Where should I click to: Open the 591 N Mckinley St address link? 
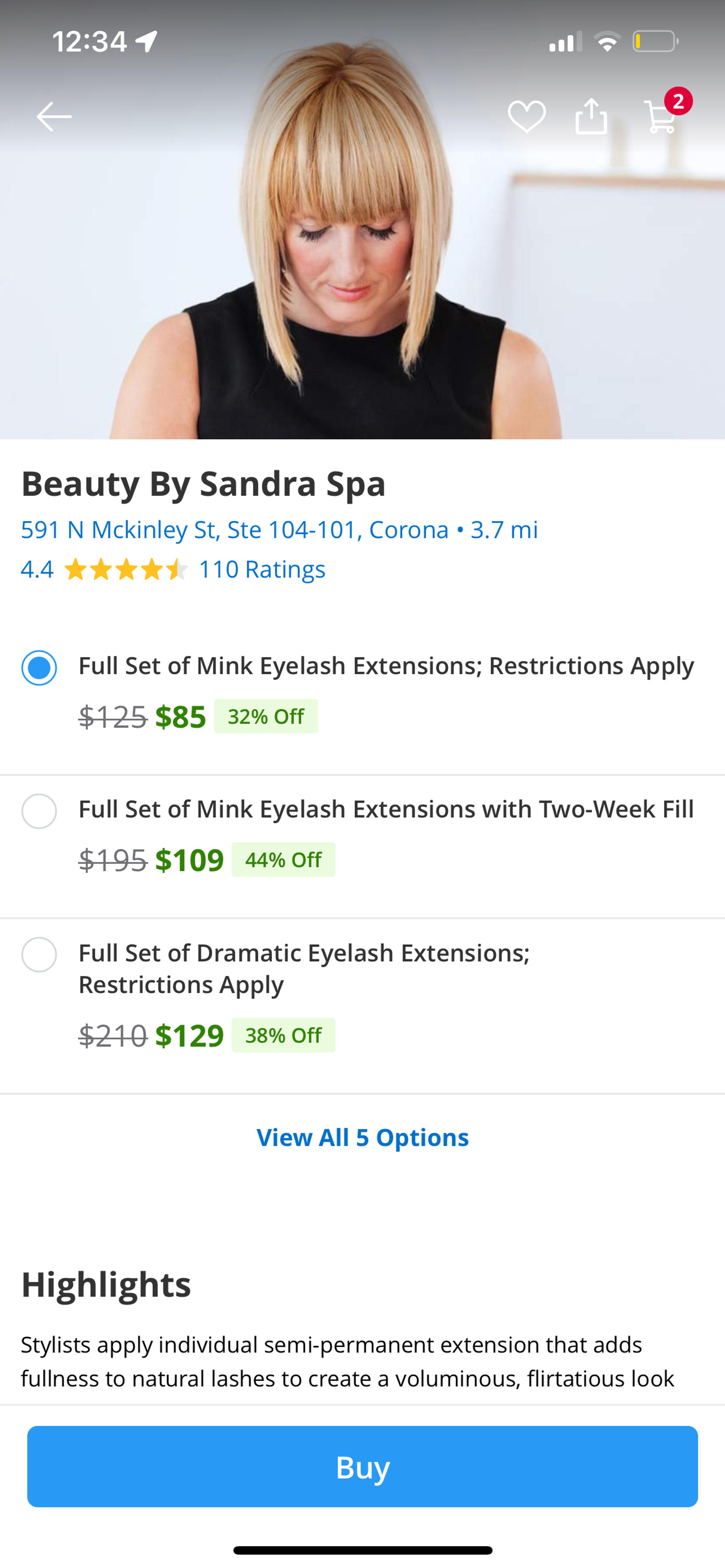coord(234,530)
